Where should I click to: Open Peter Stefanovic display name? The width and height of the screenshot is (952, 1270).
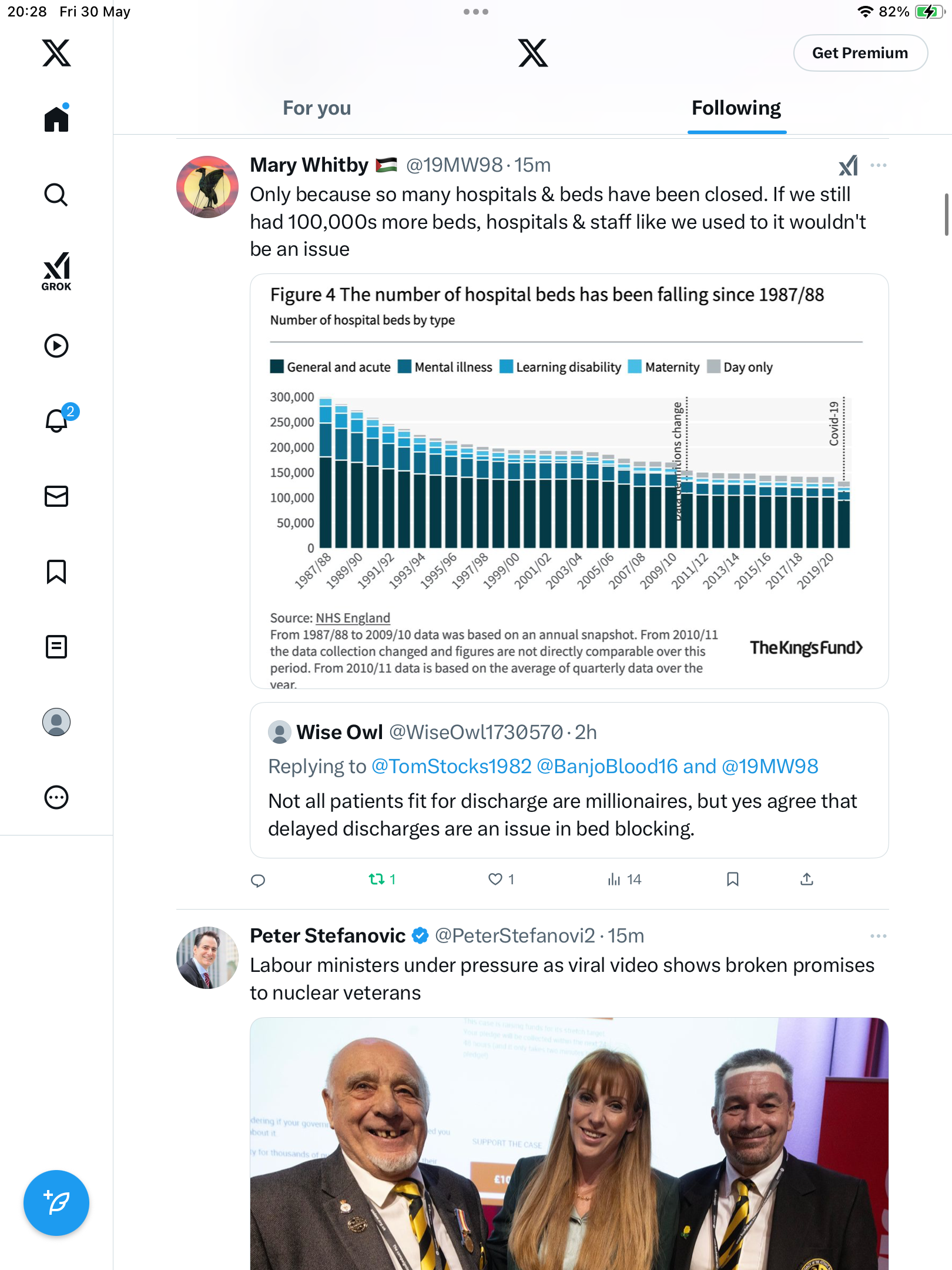(328, 935)
